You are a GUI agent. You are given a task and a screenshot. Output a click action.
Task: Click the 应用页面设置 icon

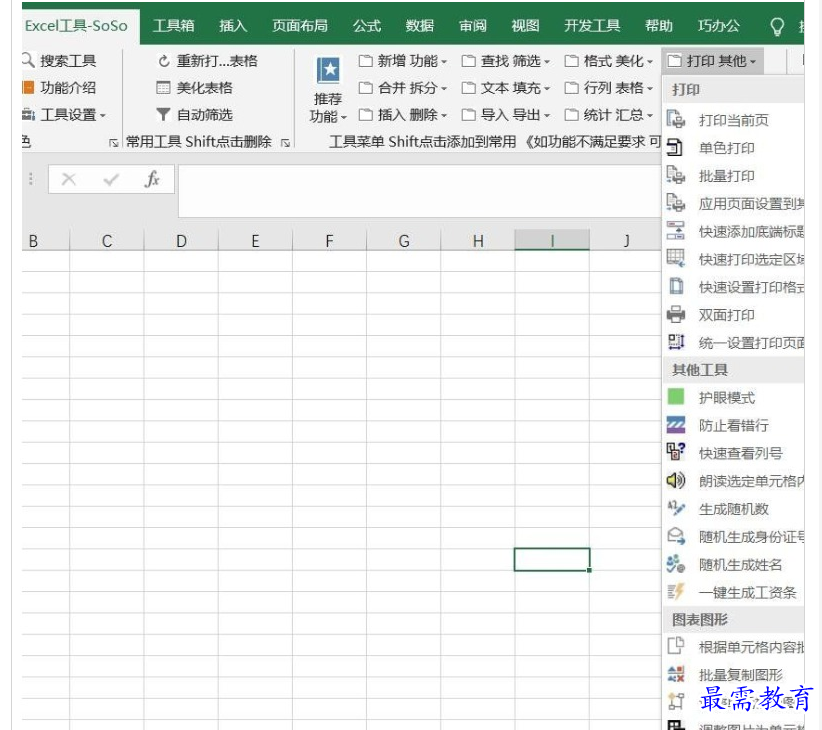[676, 203]
